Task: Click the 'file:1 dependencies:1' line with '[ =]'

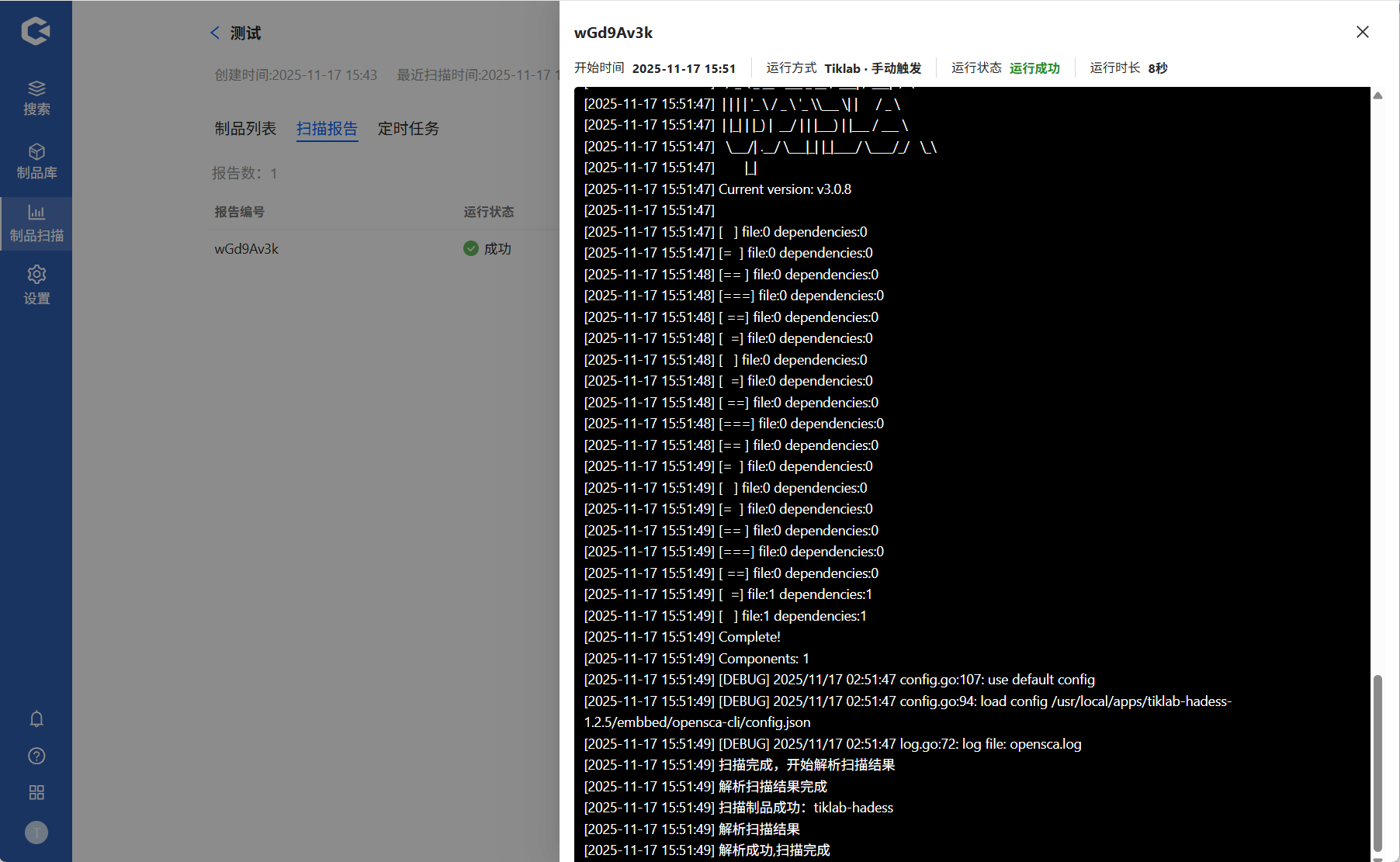Action: [728, 594]
